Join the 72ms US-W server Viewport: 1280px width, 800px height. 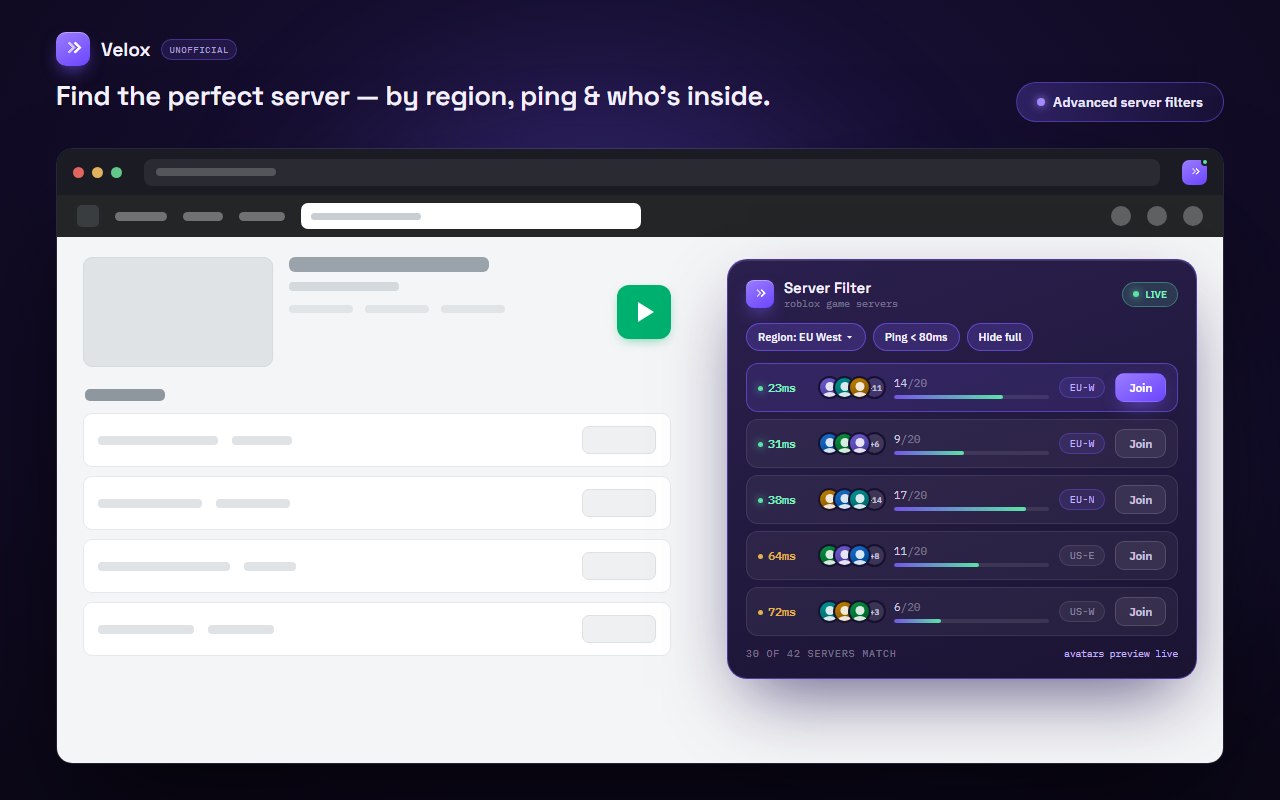click(x=1140, y=612)
